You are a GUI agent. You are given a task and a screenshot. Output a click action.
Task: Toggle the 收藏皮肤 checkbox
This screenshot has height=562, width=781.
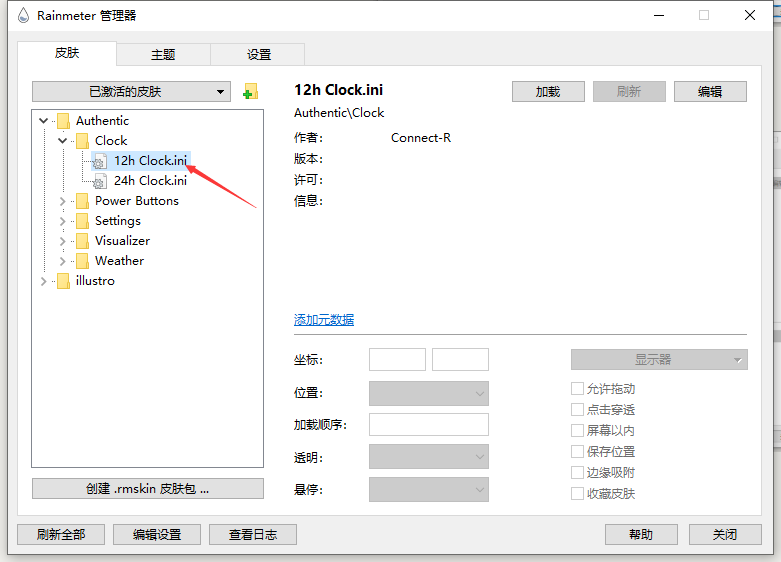click(x=577, y=493)
